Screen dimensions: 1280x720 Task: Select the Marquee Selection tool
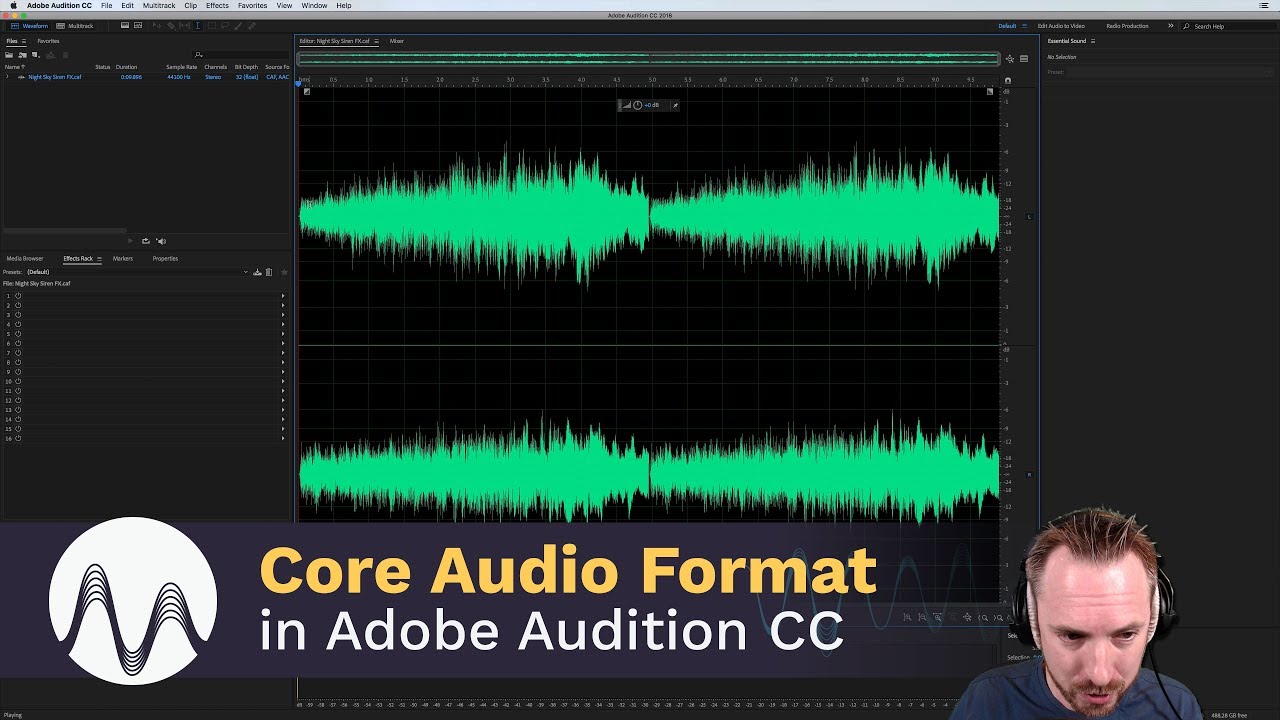[x=212, y=26]
